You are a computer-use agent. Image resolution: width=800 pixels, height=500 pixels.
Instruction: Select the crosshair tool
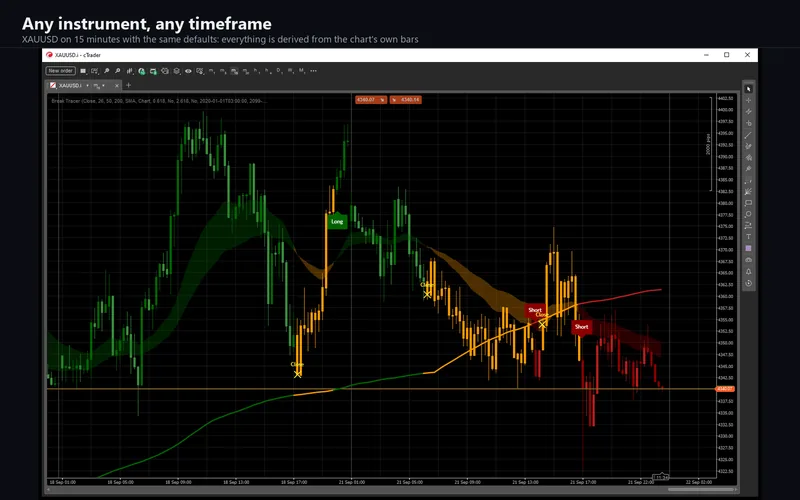tap(748, 100)
